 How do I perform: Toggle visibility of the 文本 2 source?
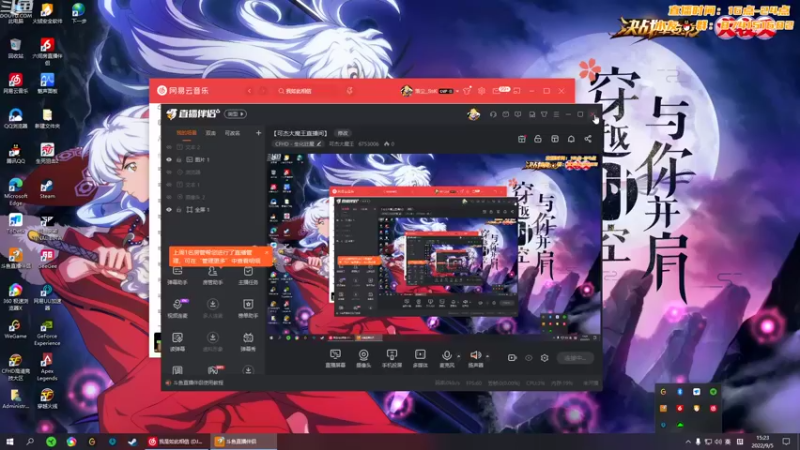point(169,147)
